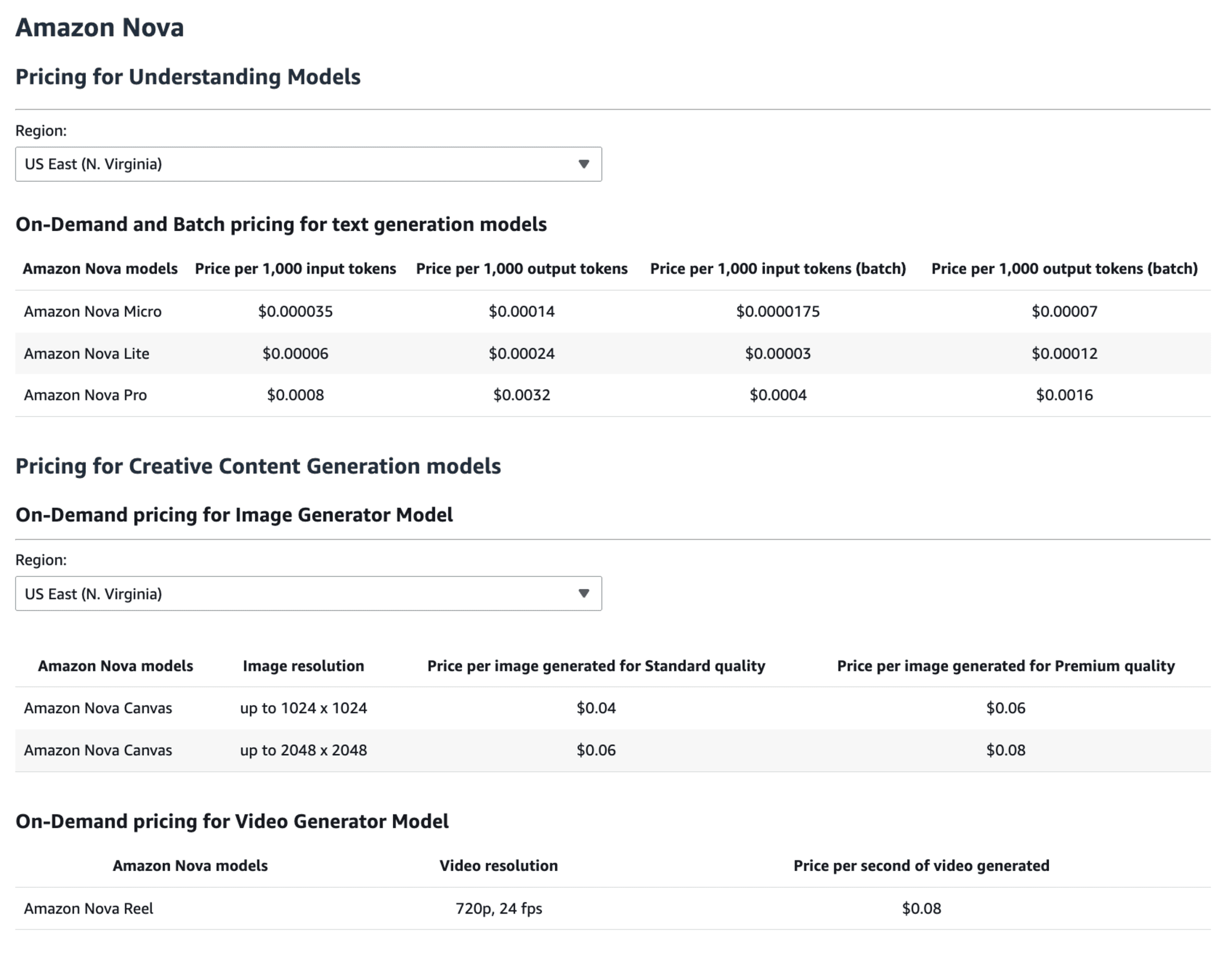The image size is (1232, 953).
Task: Click the On-Demand pricing for Image Generator heading
Action: pyautogui.click(x=234, y=515)
